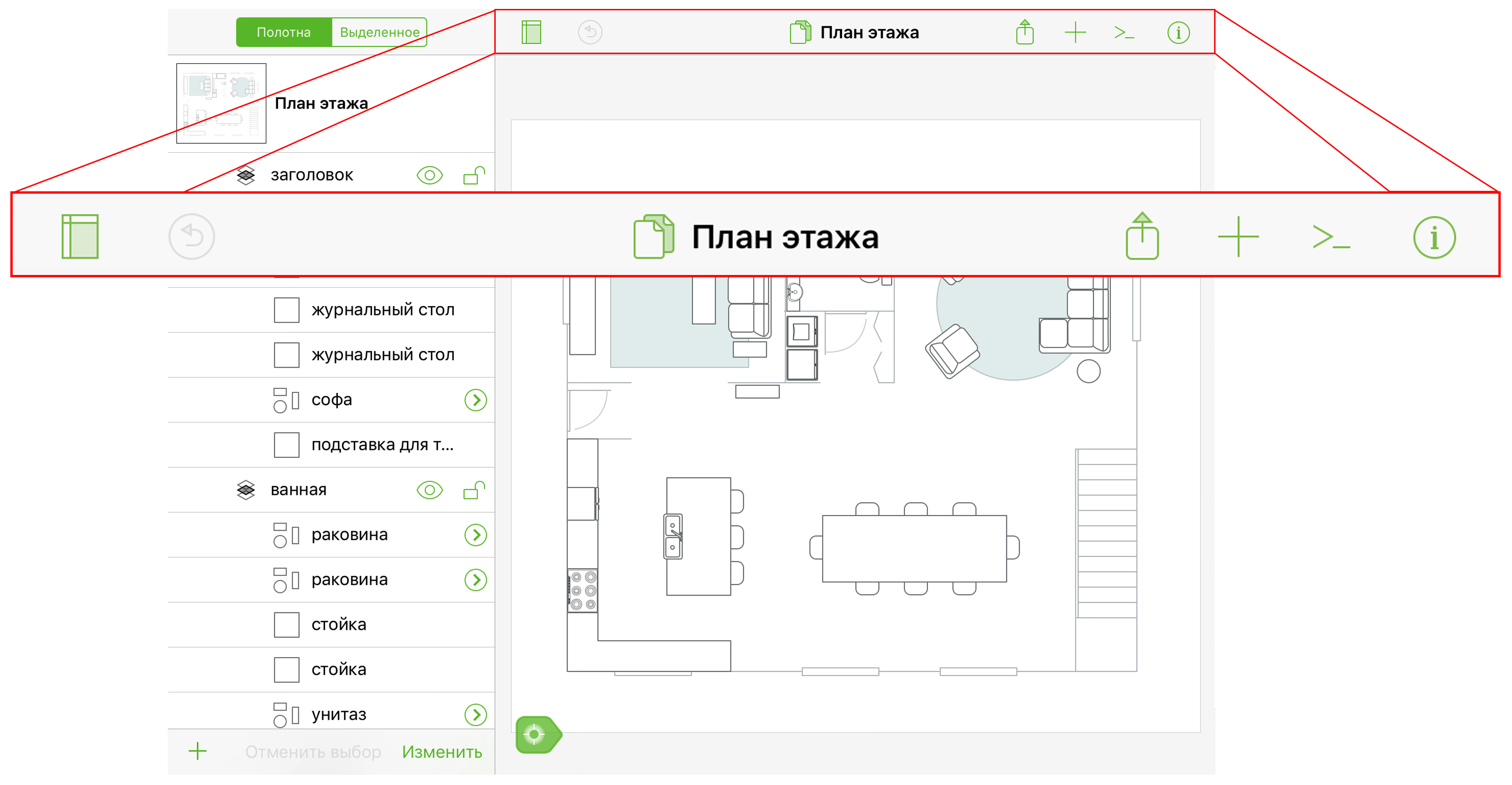Image resolution: width=1512 pixels, height=785 pixels.
Task: Toggle the lock on ванная layer
Action: [474, 490]
